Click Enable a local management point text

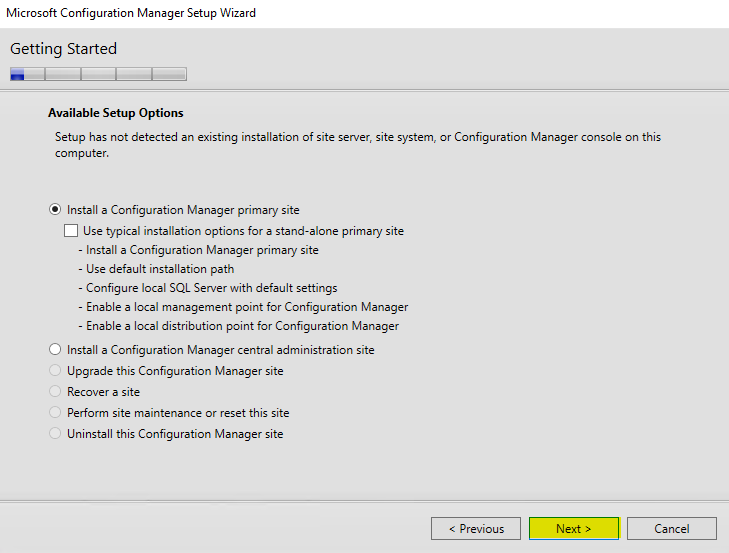tap(246, 307)
